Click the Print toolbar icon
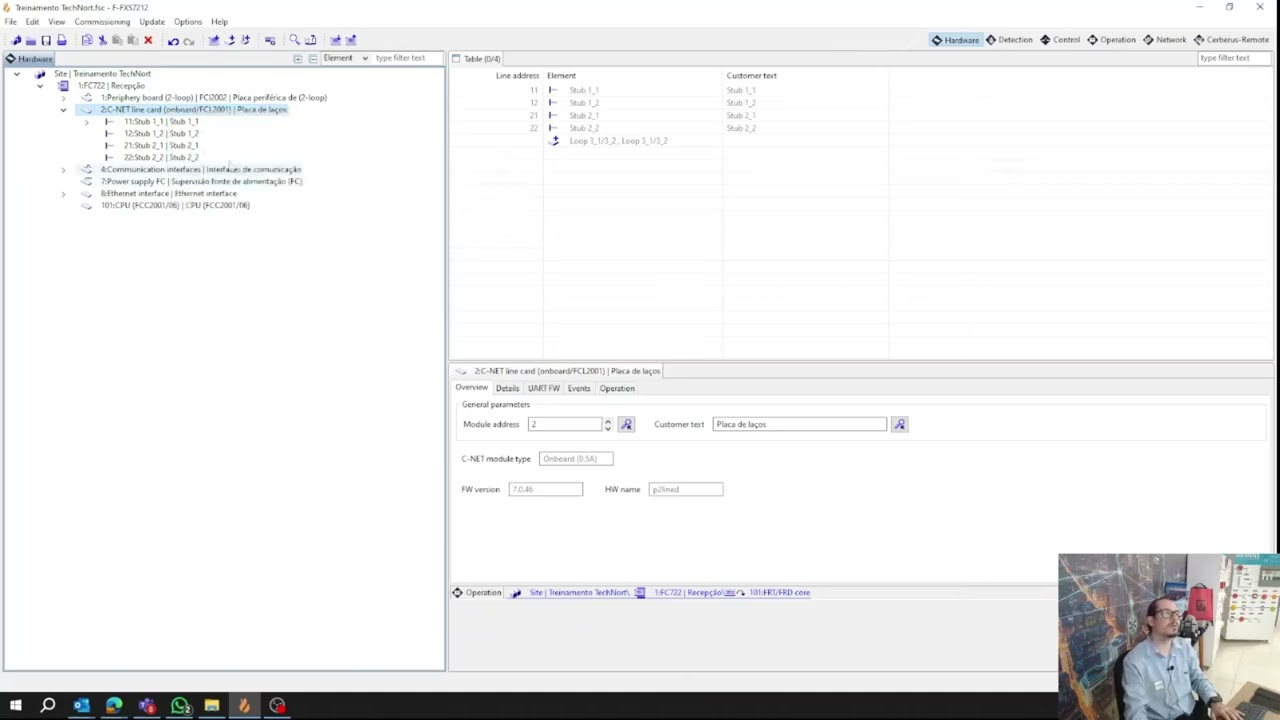The width and height of the screenshot is (1280, 720). (61, 40)
